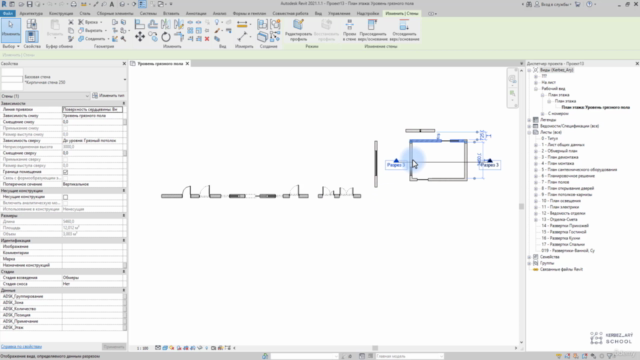
Task: Select sheet 7 - План полов
Action: 555,182
